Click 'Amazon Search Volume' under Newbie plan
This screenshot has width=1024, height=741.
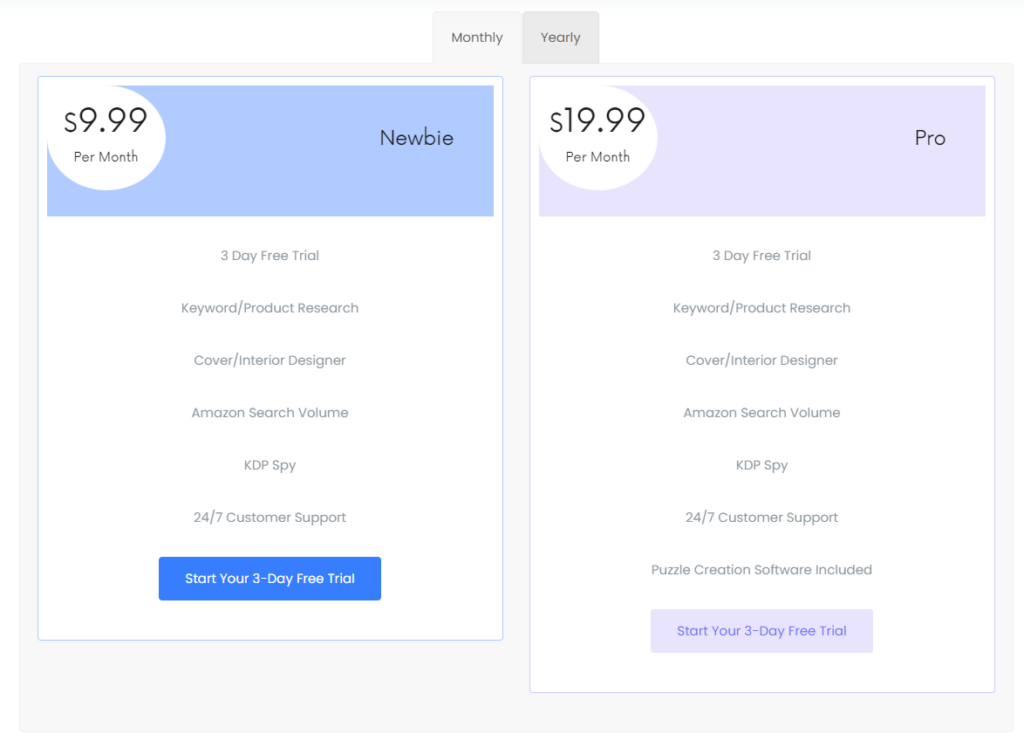(269, 412)
